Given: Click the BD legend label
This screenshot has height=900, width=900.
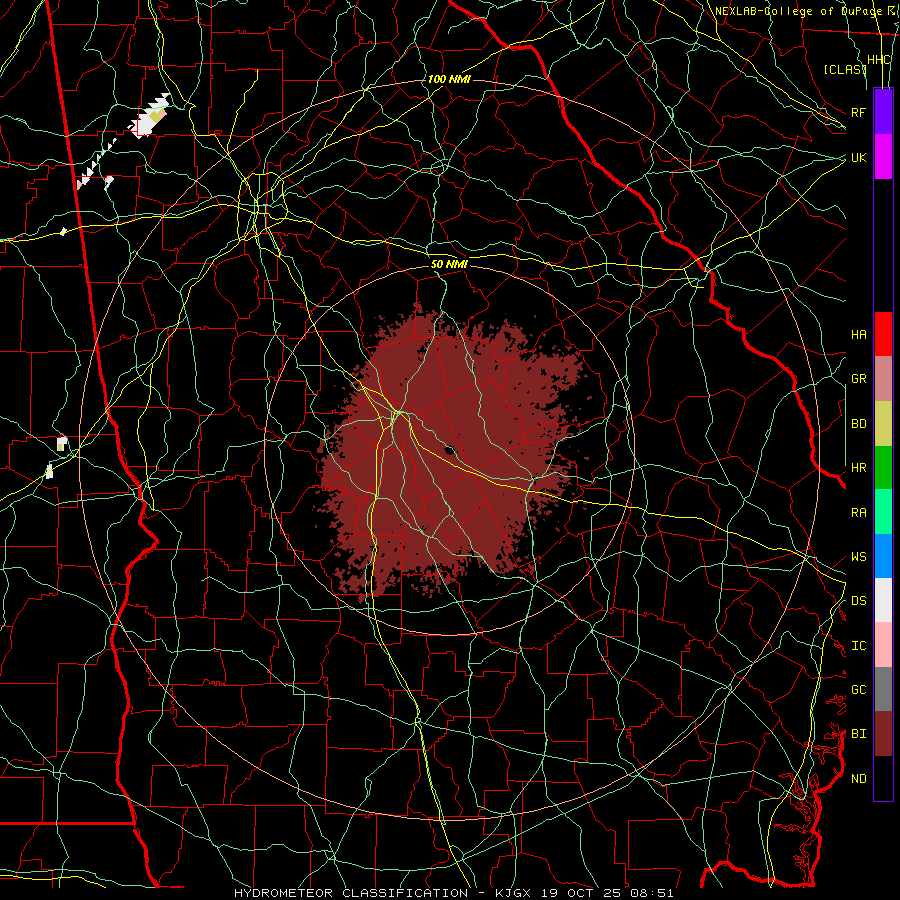Looking at the screenshot, I should 859,424.
